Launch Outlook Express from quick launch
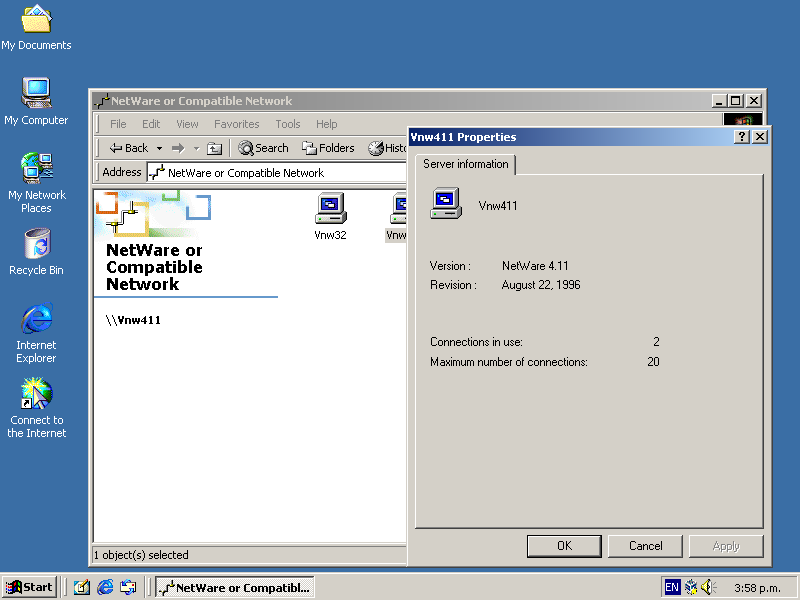 pos(128,588)
